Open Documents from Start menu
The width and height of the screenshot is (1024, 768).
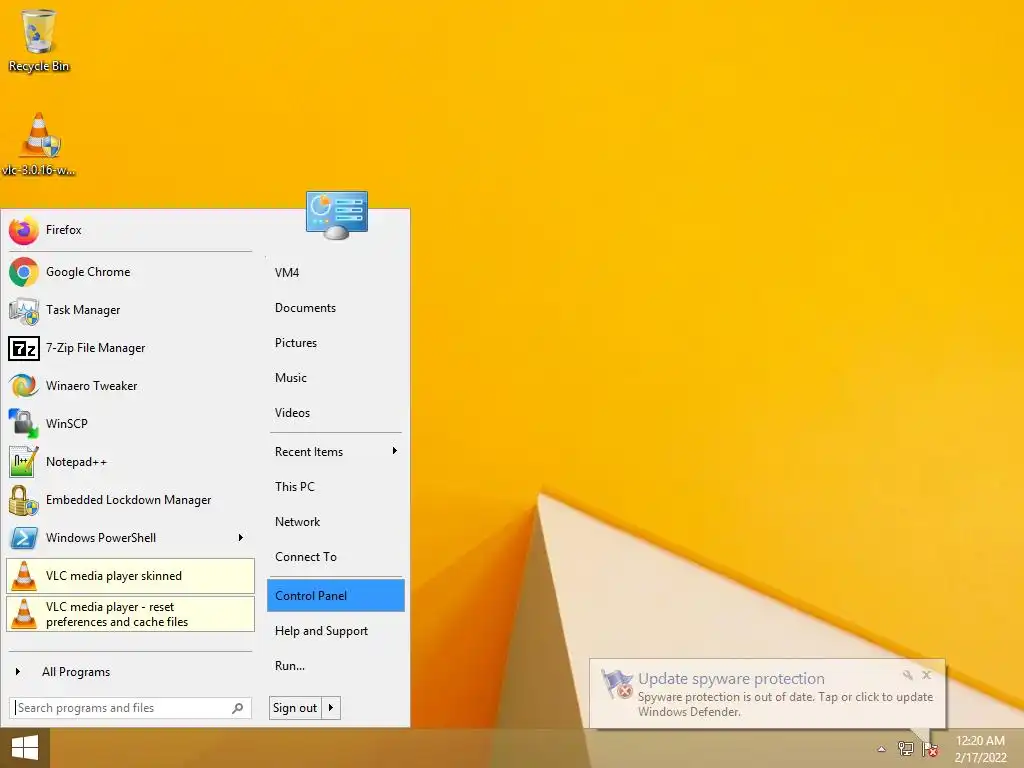336,308
